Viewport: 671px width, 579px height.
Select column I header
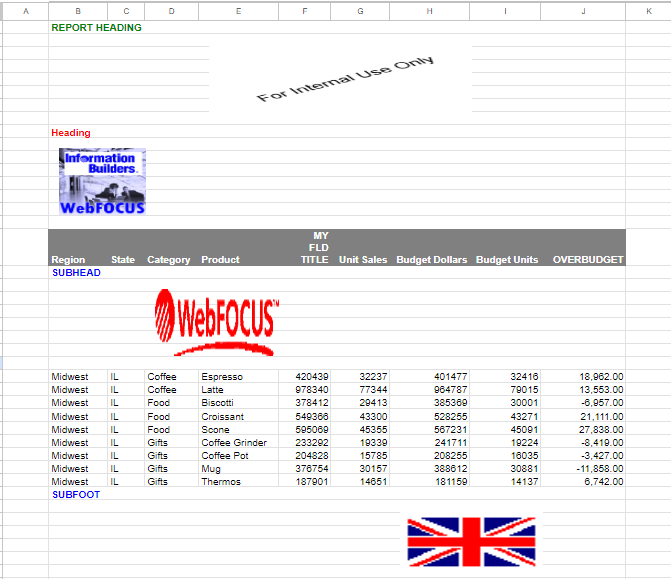[505, 12]
